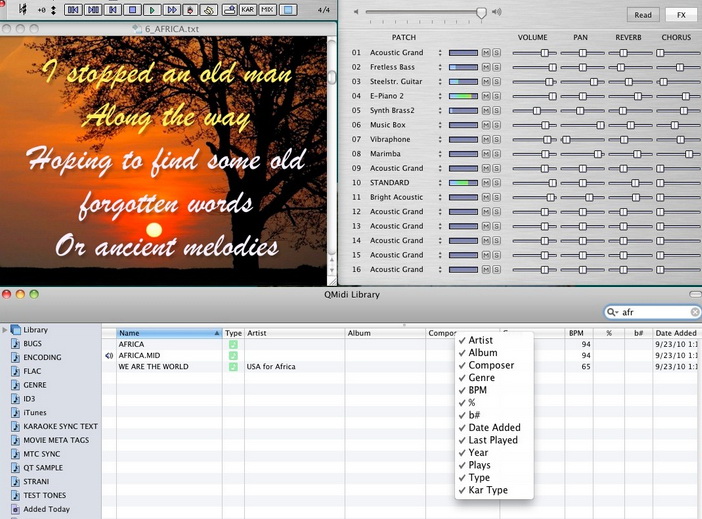Click the previous song transport button
The height and width of the screenshot is (519, 702).
pyautogui.click(x=73, y=9)
